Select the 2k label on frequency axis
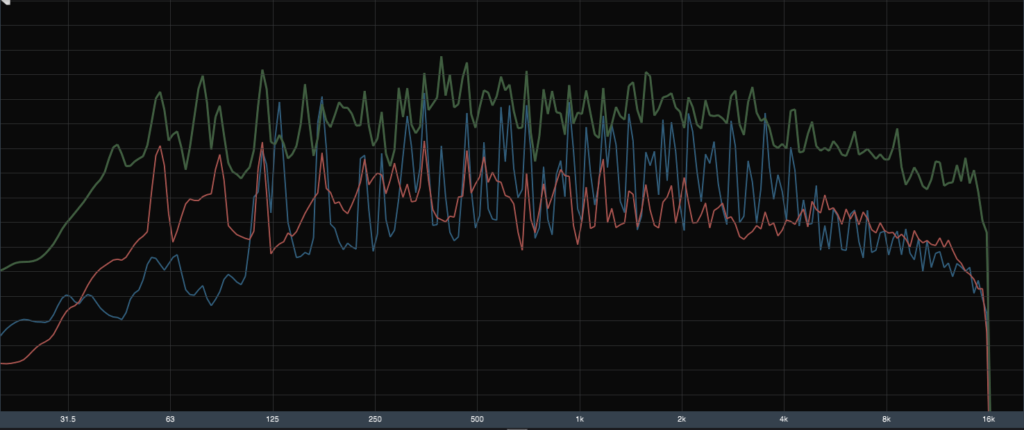The image size is (1024, 430). (x=682, y=419)
